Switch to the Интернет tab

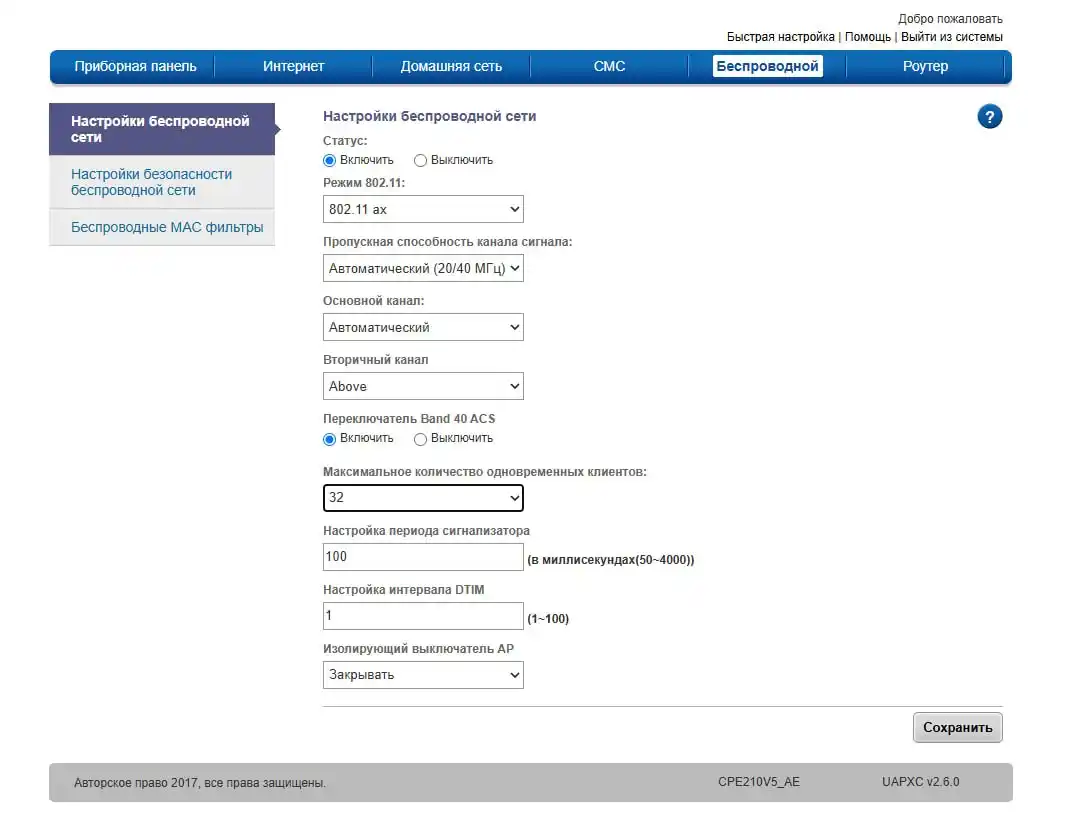pos(293,66)
